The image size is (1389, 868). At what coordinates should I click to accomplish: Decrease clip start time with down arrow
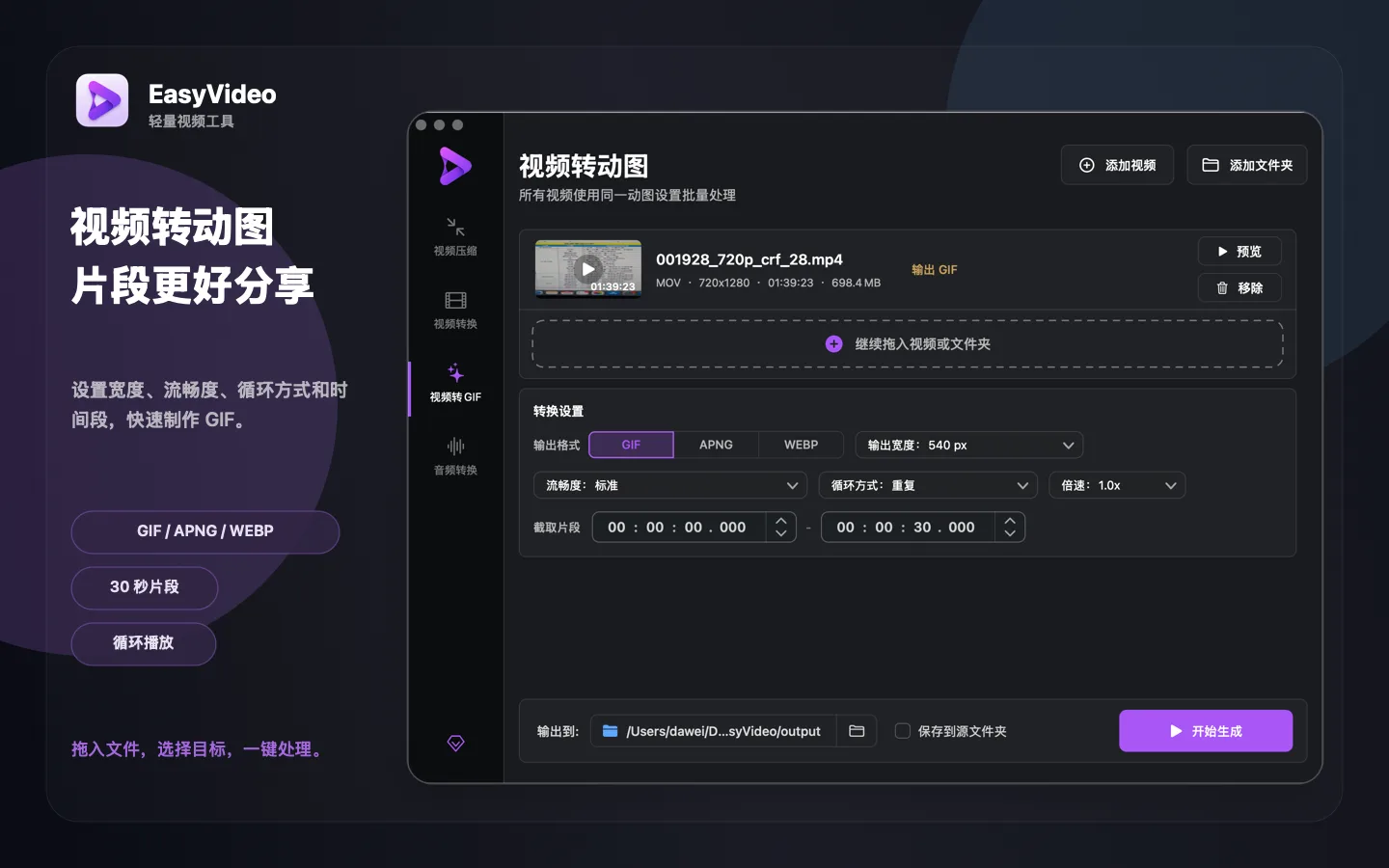coord(781,533)
